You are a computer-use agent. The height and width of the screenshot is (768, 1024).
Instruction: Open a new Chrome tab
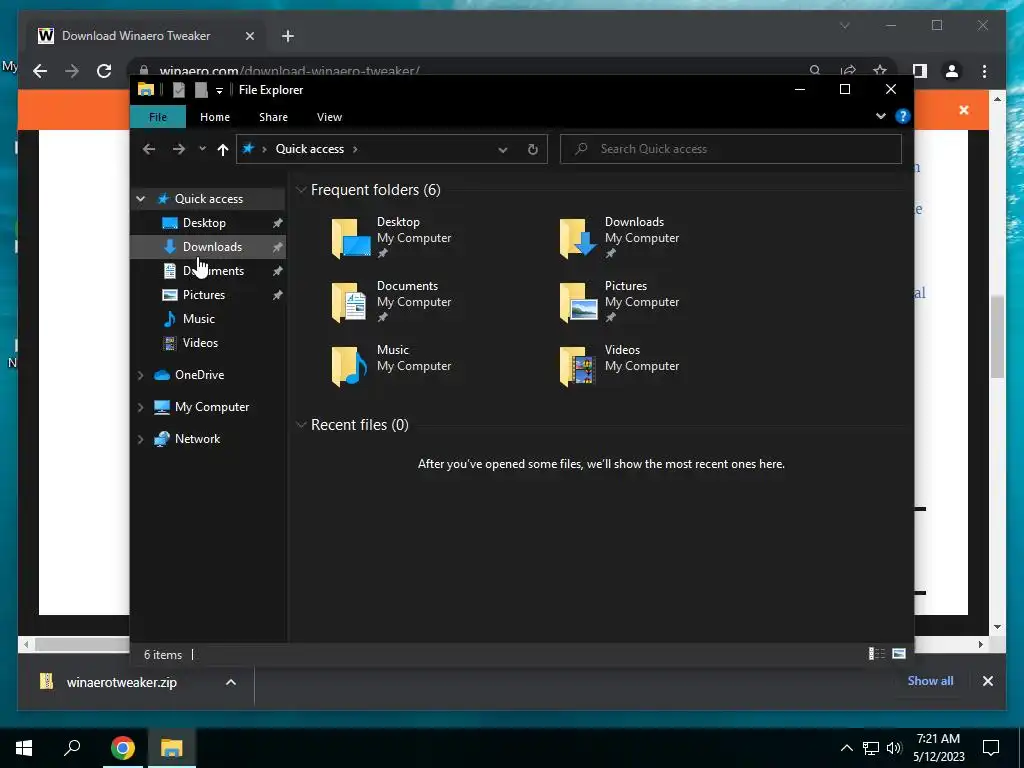(x=287, y=36)
